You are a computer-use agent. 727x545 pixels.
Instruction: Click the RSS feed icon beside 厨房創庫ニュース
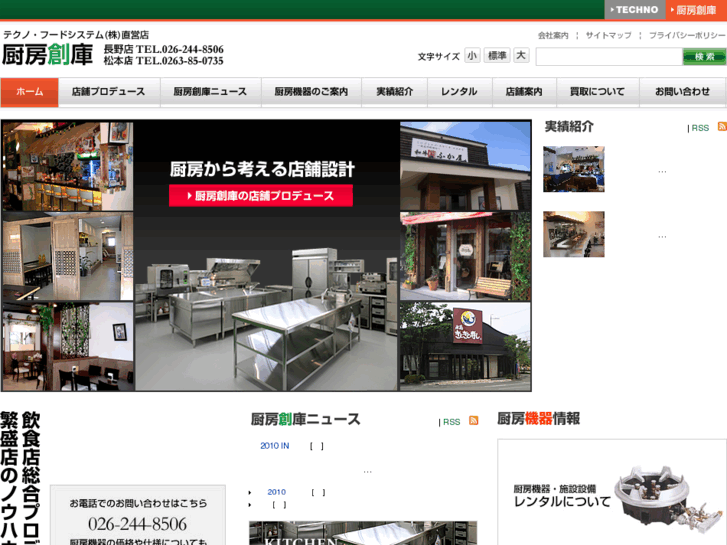(x=473, y=420)
